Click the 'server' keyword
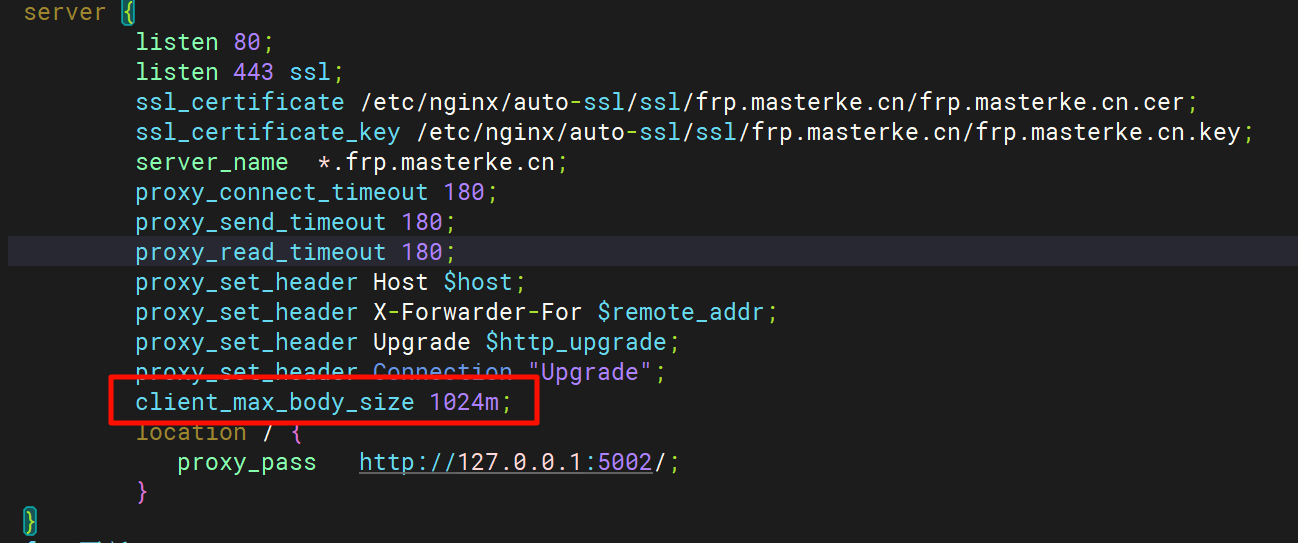The image size is (1298, 543). click(64, 13)
